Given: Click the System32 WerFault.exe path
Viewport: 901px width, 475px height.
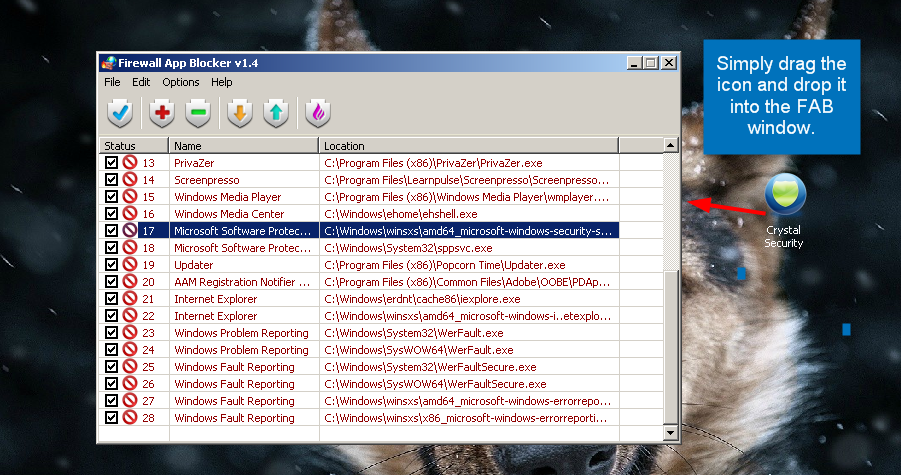Looking at the screenshot, I should (x=414, y=333).
